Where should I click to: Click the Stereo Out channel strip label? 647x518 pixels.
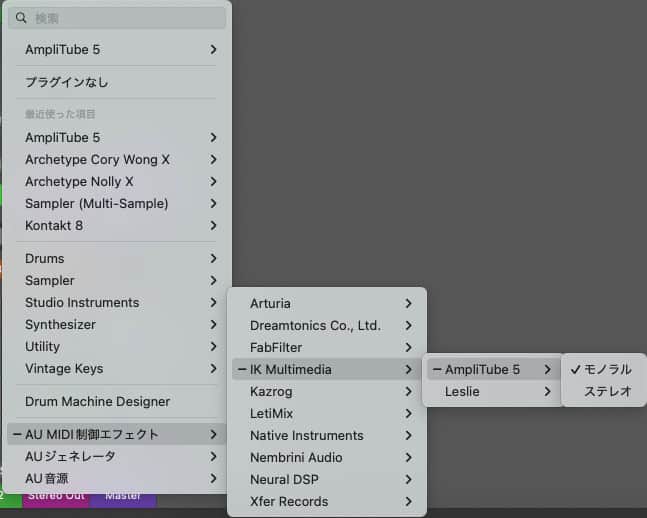(x=56, y=497)
